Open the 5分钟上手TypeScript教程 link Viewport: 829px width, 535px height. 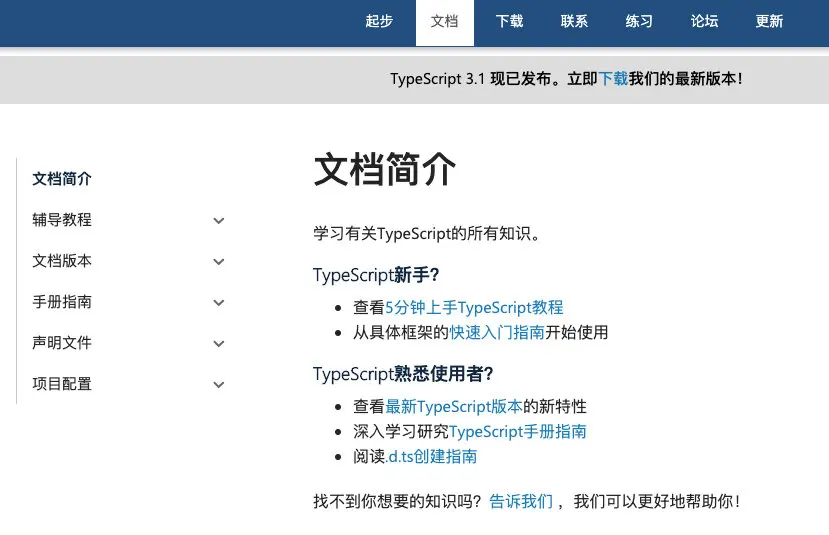pos(474,308)
